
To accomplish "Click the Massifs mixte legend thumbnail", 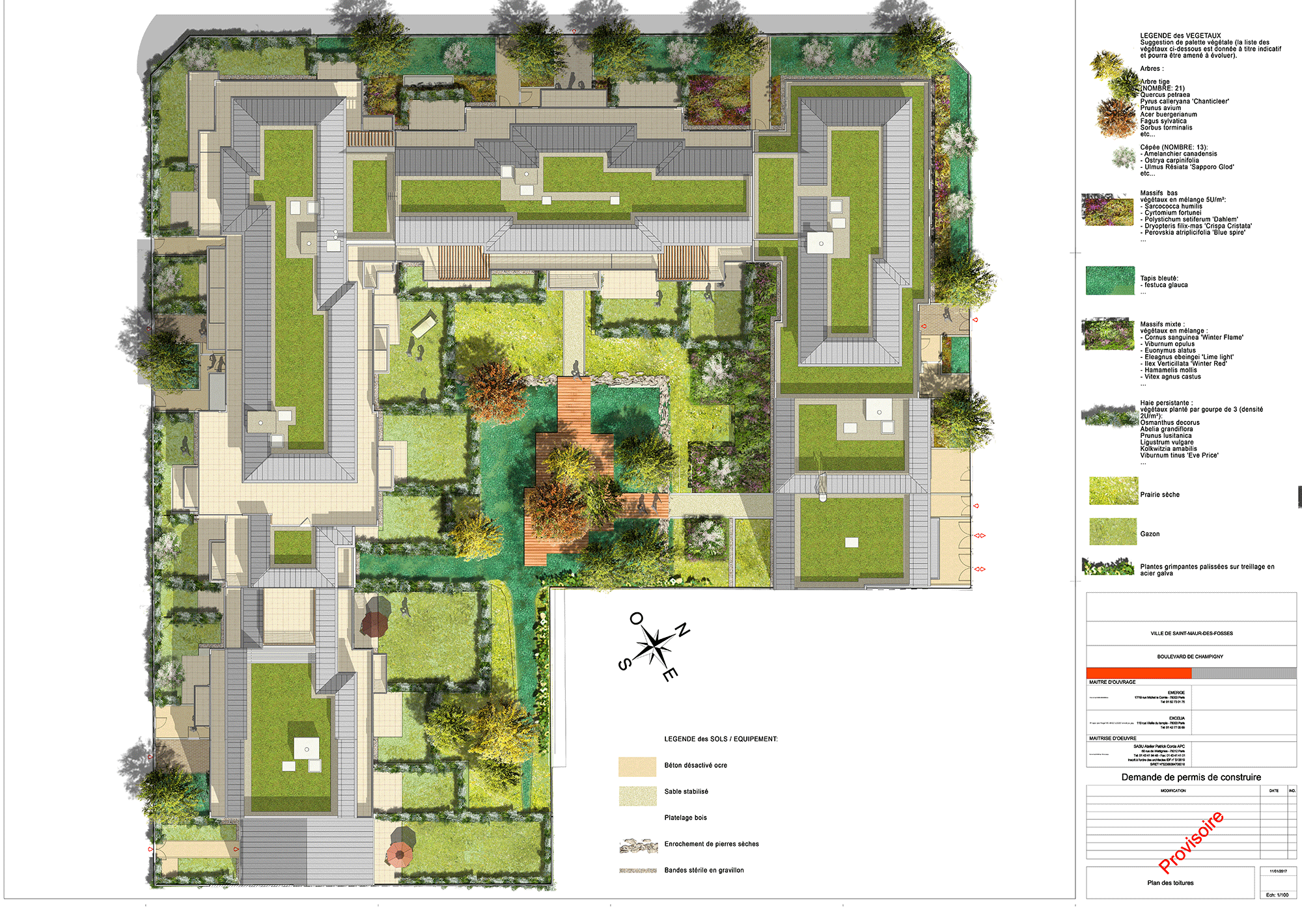I will coord(1107,334).
